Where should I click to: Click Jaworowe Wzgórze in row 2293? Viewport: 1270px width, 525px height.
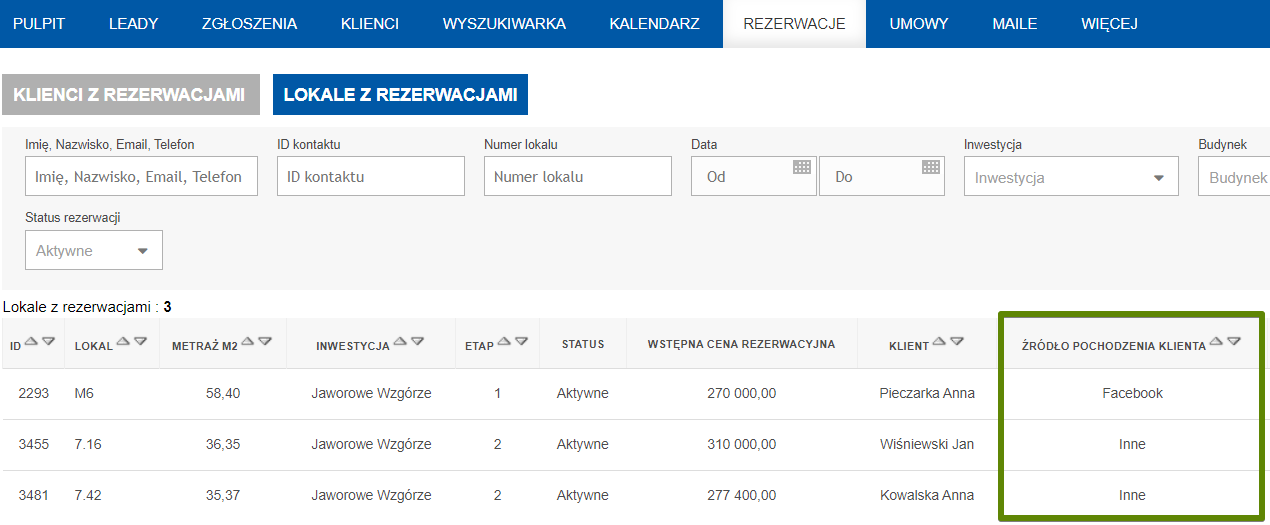(371, 393)
